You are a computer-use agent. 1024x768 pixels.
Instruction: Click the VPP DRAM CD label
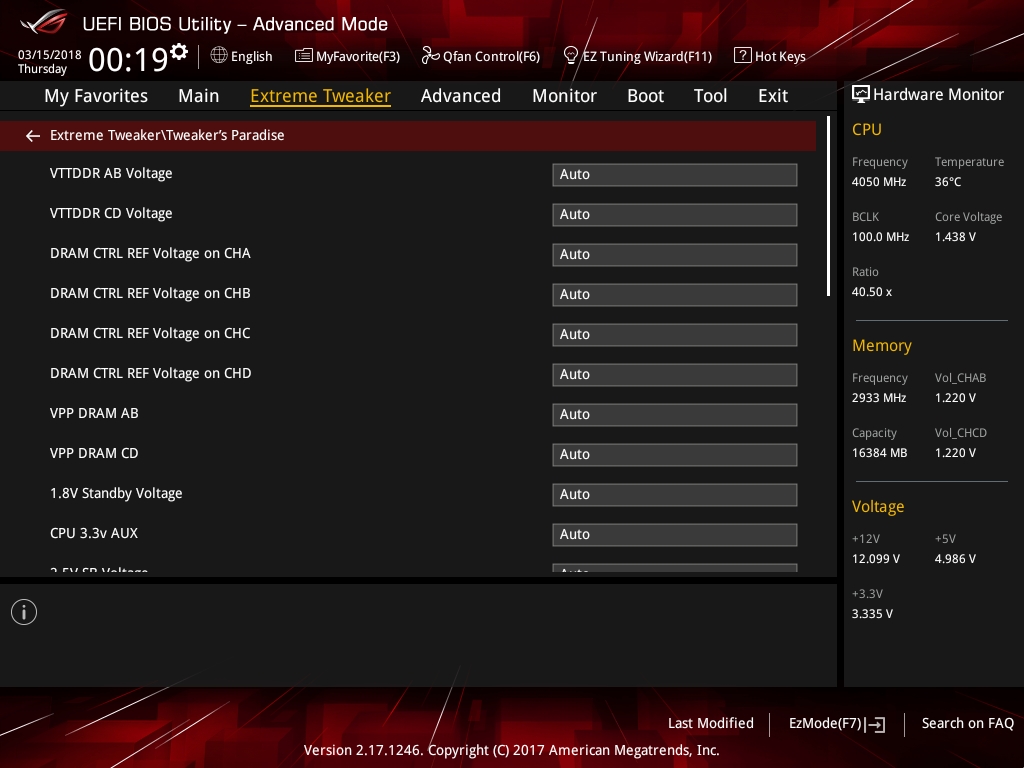point(94,453)
